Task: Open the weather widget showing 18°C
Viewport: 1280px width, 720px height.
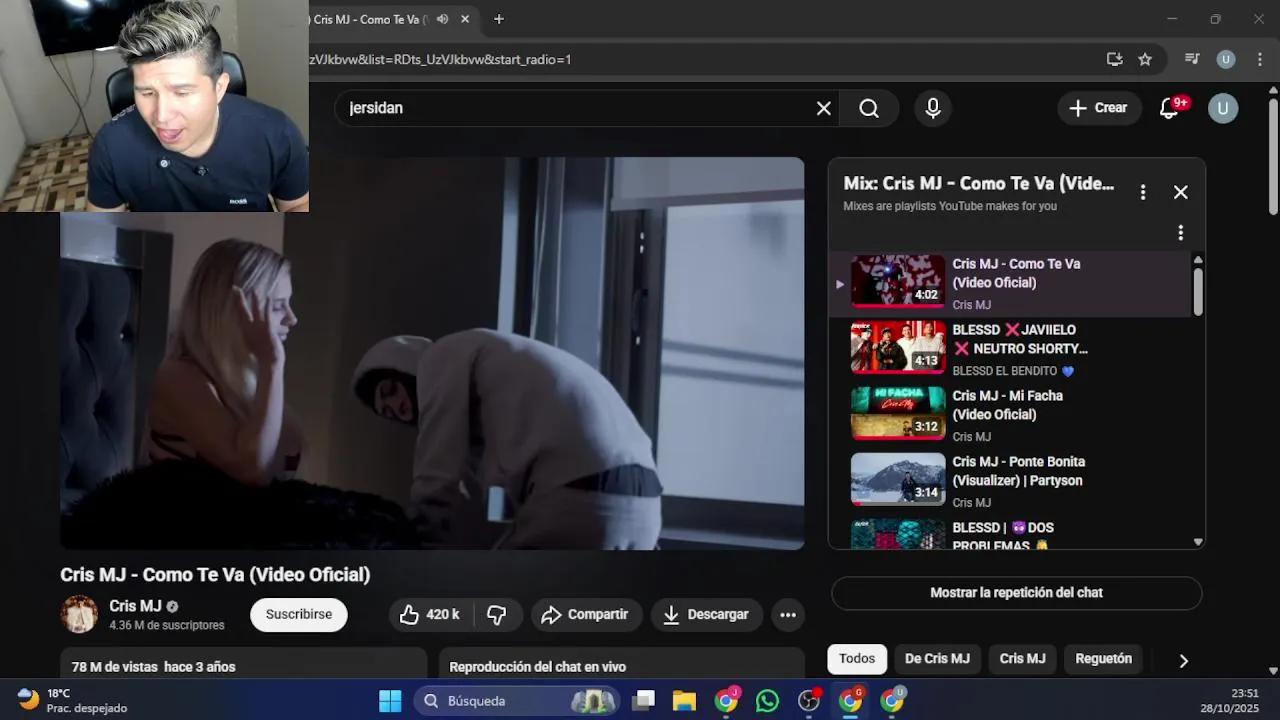Action: coord(73,701)
